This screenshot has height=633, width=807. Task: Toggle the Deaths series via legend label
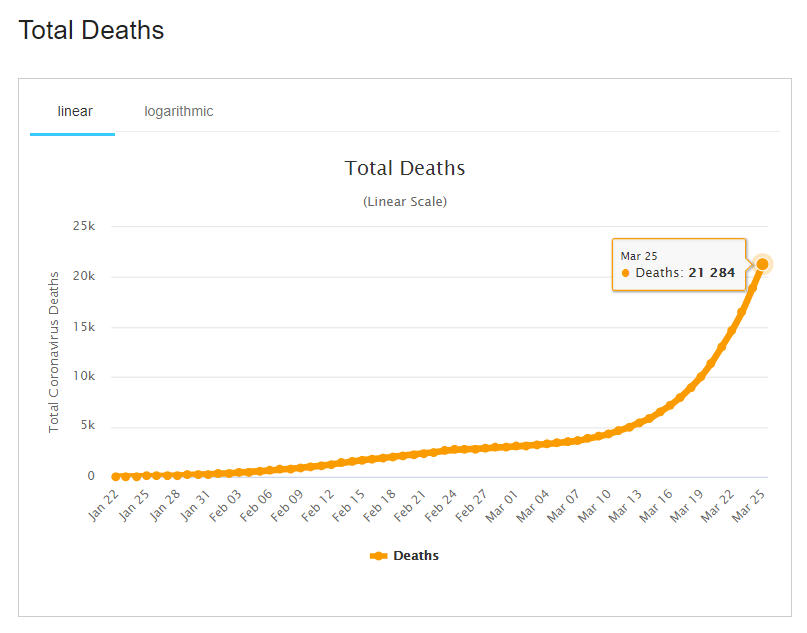[416, 556]
